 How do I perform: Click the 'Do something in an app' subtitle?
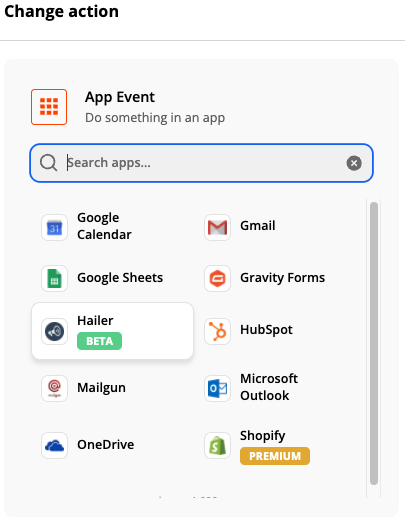click(155, 118)
